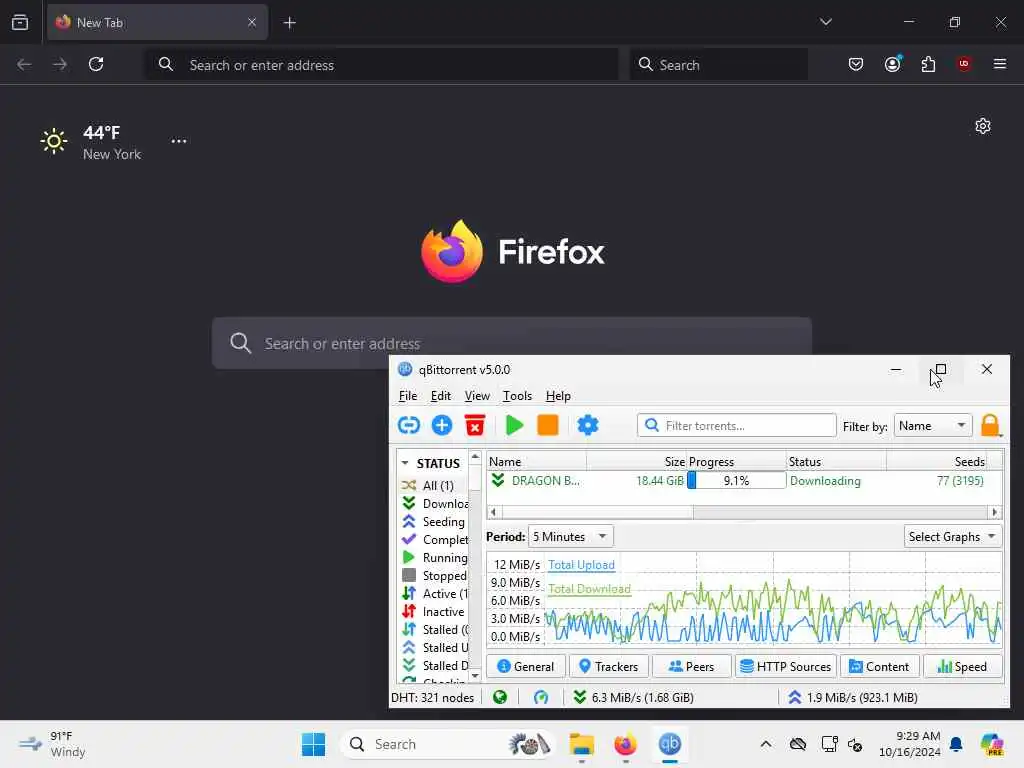The width and height of the screenshot is (1024, 768).
Task: Reload the Firefox page
Action: click(x=96, y=64)
